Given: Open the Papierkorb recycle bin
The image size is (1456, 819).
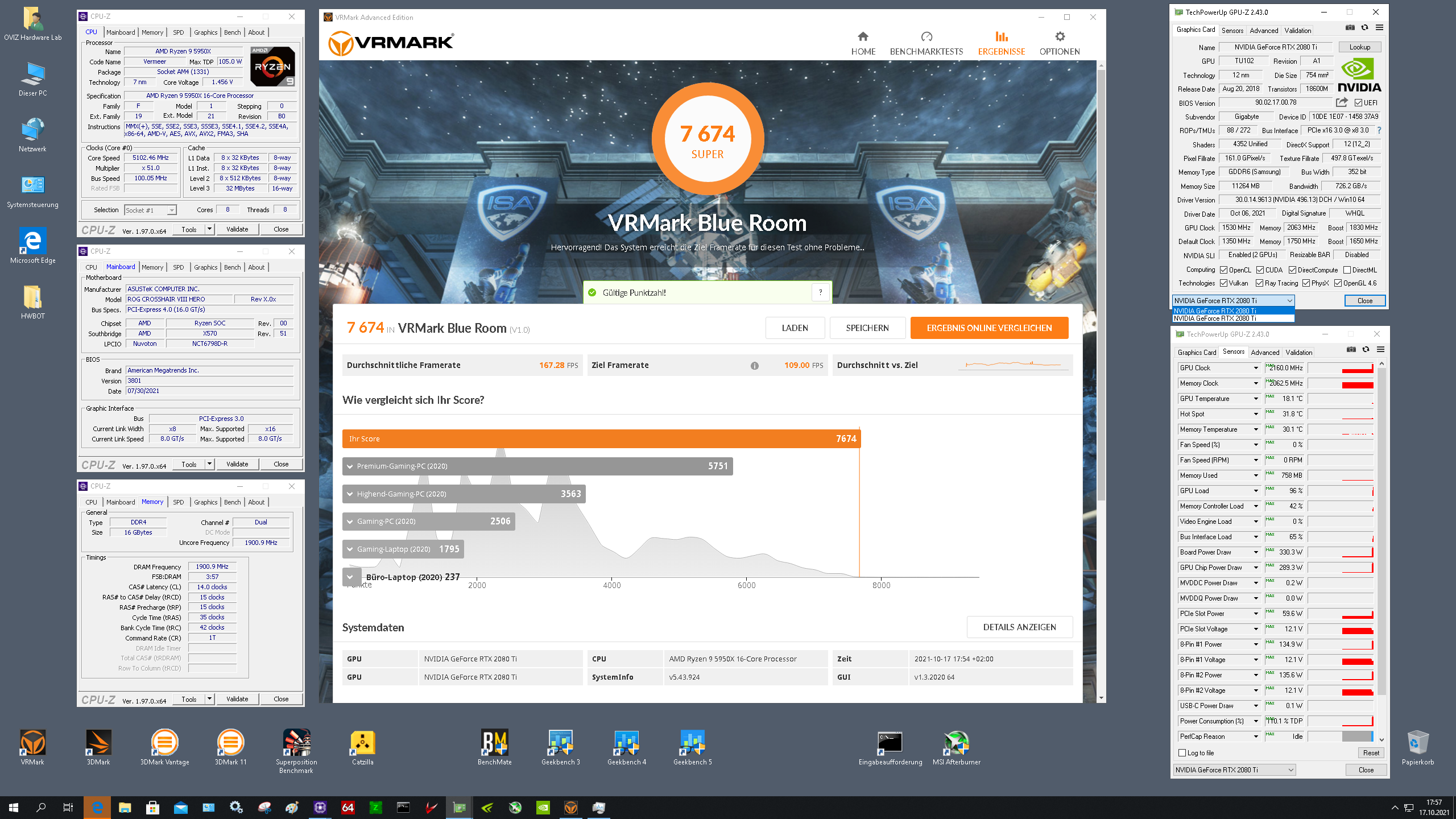Looking at the screenshot, I should click(x=1418, y=747).
